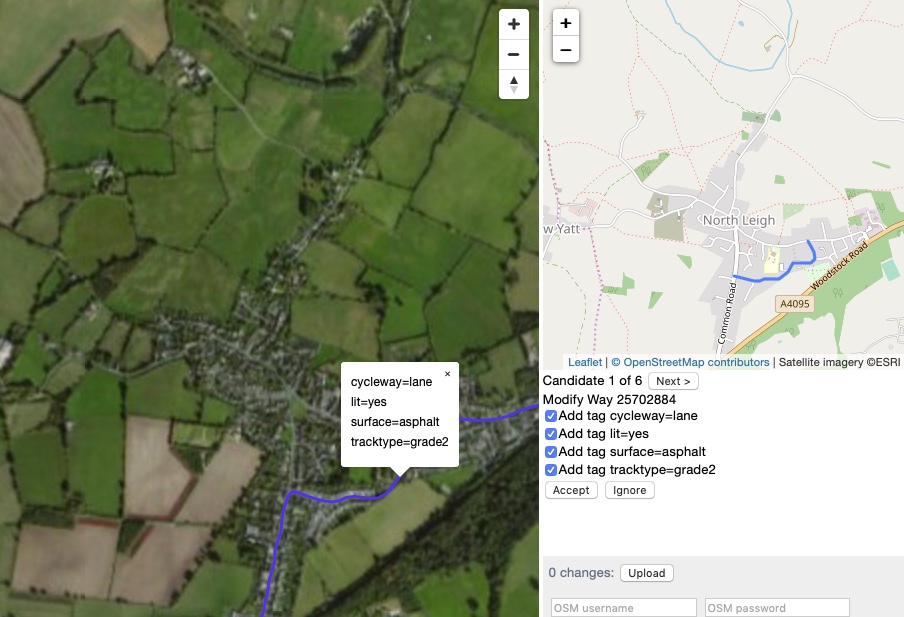The image size is (904, 617).
Task: Zoom in on the aerial imagery map
Action: [514, 23]
